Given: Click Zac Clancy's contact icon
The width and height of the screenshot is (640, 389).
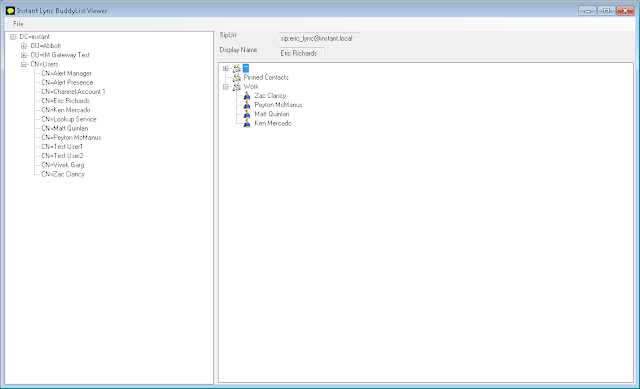Looking at the screenshot, I should [x=247, y=96].
